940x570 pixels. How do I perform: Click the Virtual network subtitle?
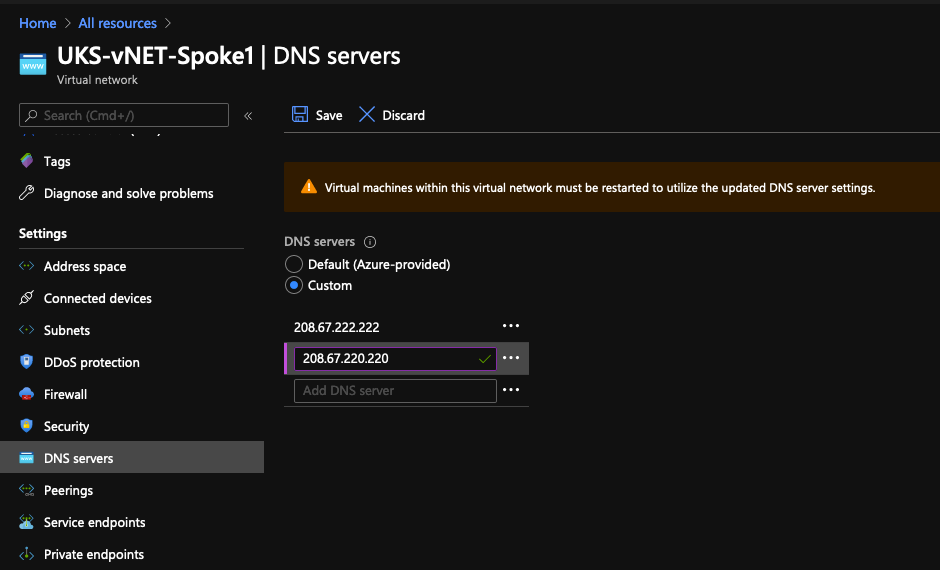97,80
